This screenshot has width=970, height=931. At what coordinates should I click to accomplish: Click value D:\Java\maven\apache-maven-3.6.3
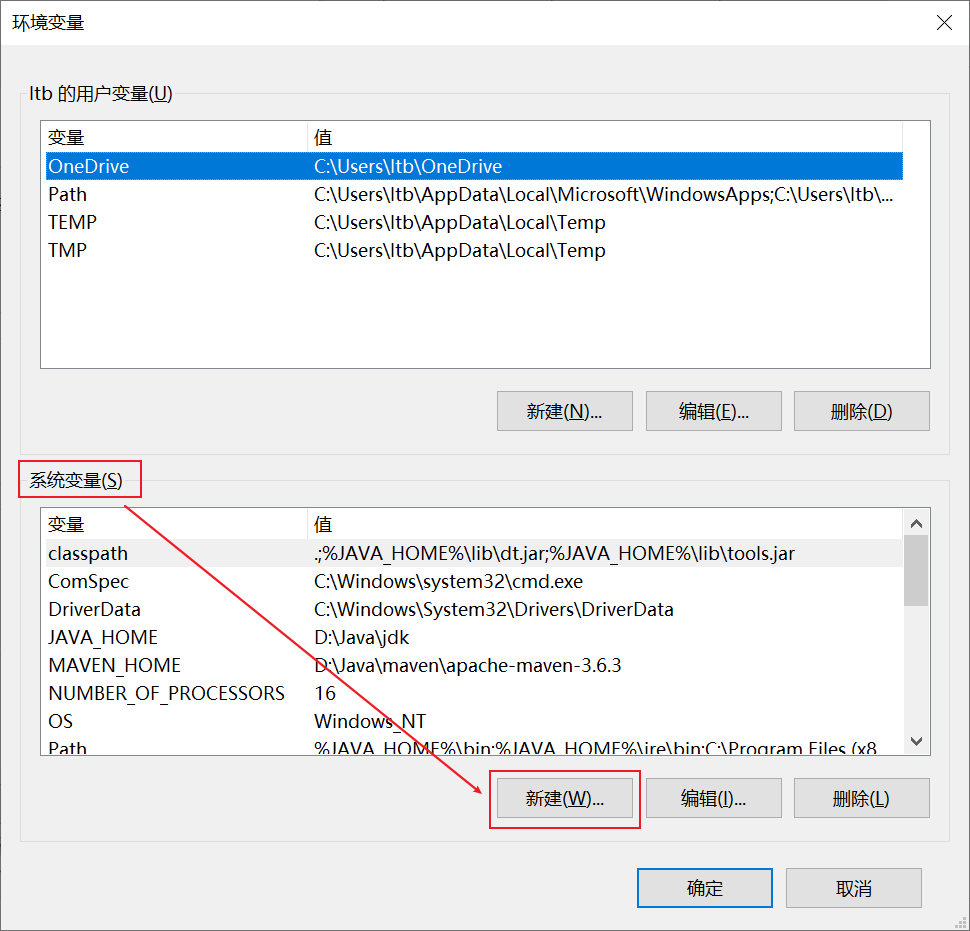tap(467, 665)
